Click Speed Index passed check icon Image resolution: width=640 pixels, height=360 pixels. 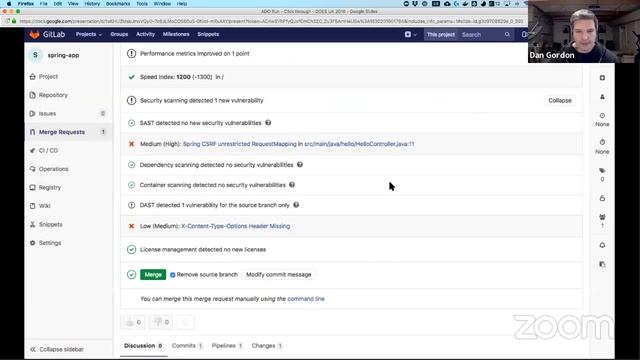point(131,77)
